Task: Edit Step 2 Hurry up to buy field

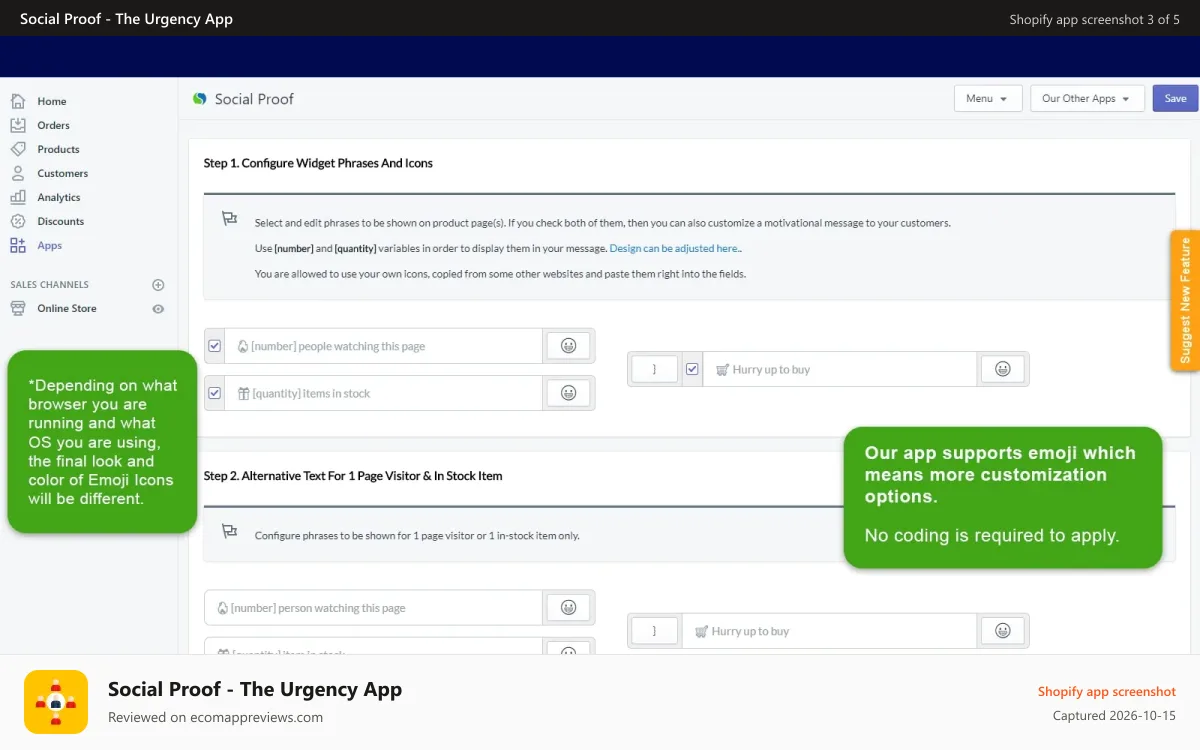Action: (x=829, y=631)
